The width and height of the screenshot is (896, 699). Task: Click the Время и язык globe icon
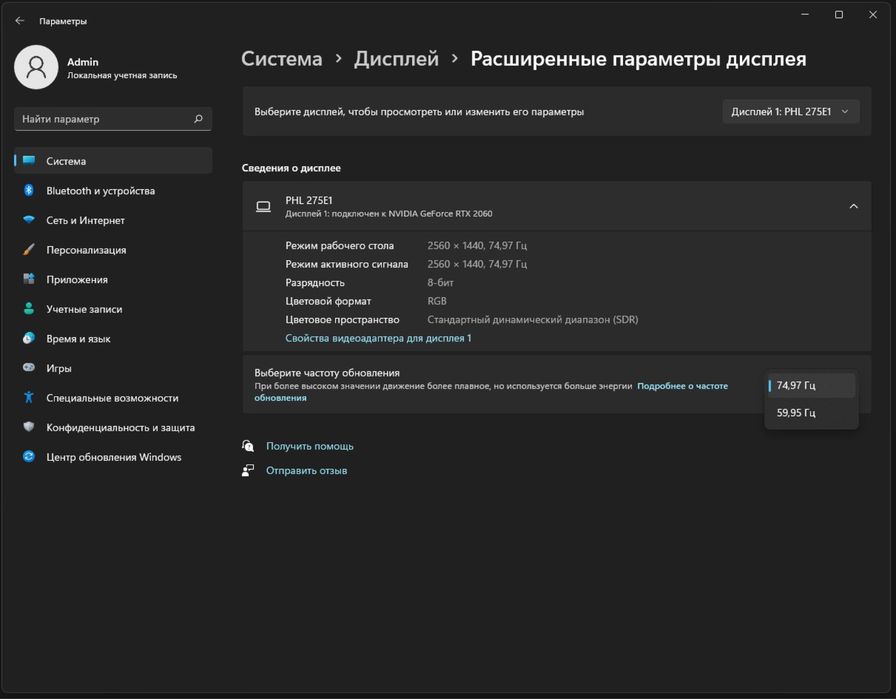point(29,338)
